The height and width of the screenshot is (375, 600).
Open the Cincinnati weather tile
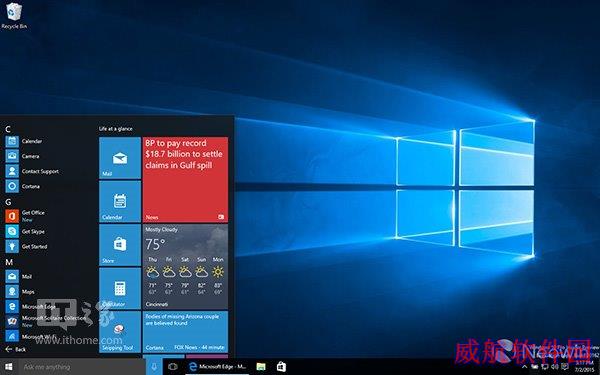[x=185, y=267]
